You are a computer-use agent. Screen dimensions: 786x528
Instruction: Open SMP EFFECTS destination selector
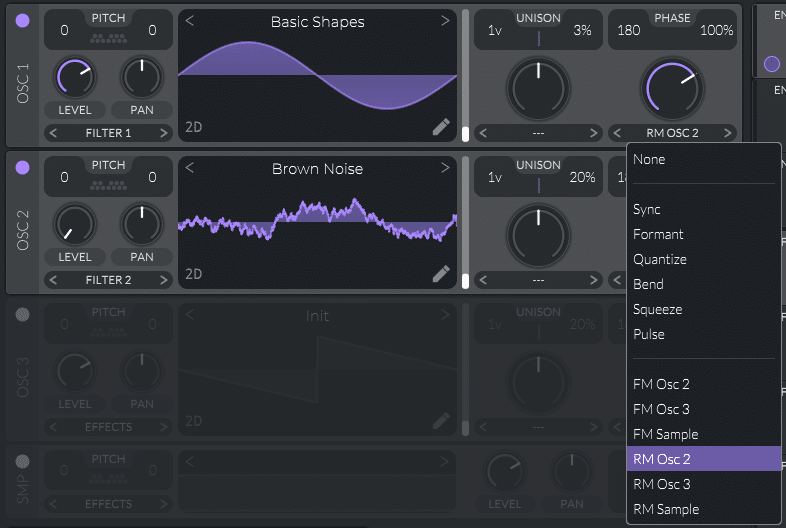(x=108, y=503)
